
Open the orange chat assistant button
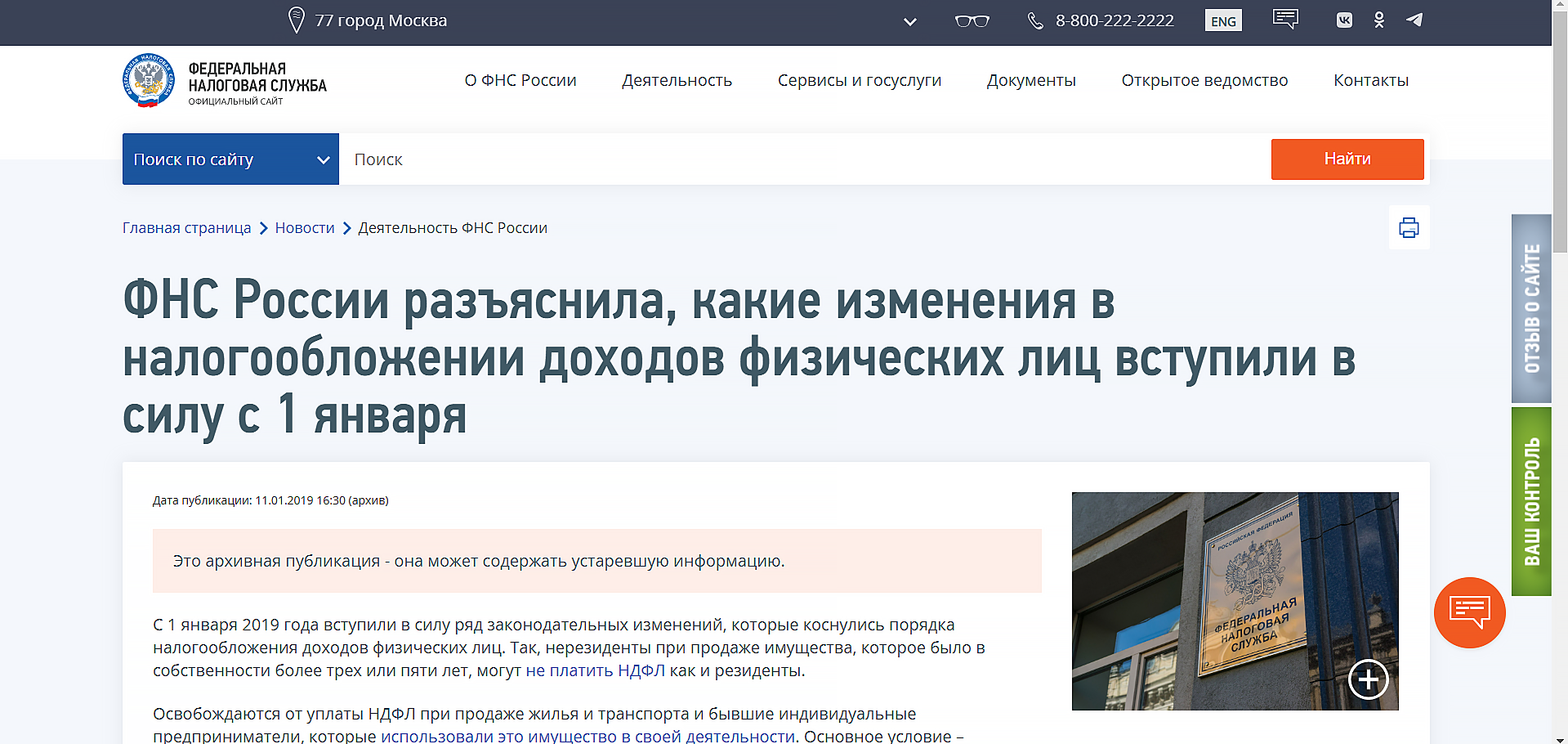(x=1469, y=612)
